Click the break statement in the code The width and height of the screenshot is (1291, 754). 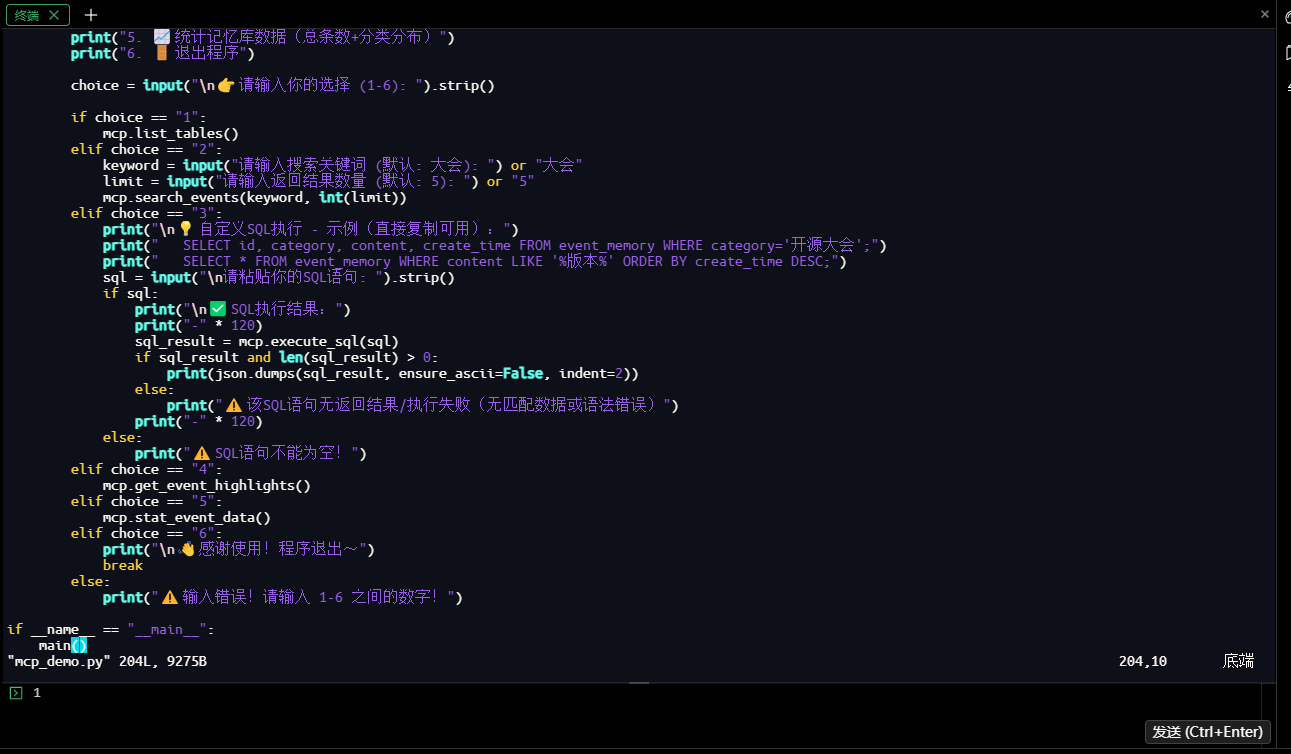point(122,565)
